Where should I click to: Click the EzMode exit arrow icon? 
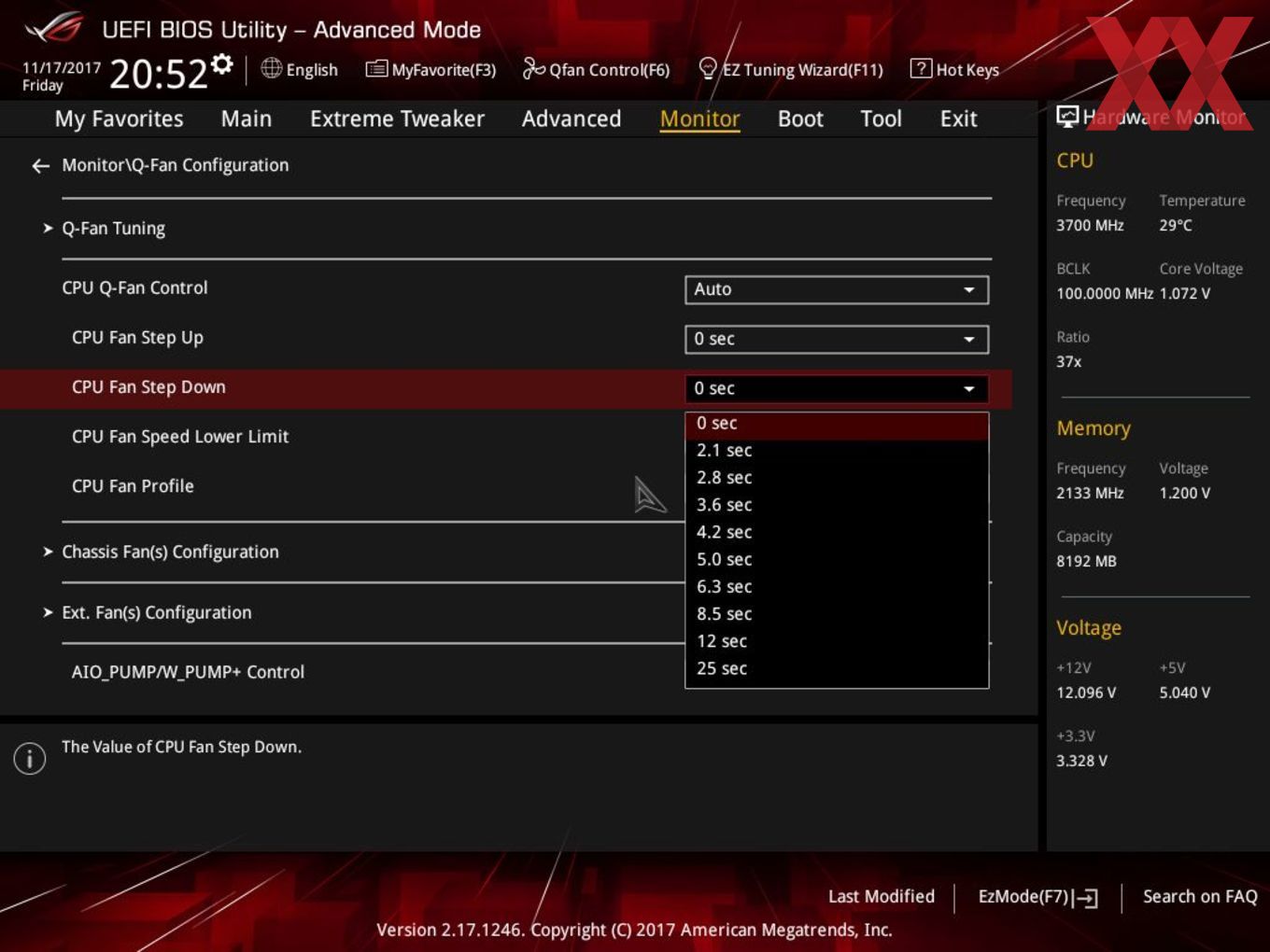(x=1085, y=898)
